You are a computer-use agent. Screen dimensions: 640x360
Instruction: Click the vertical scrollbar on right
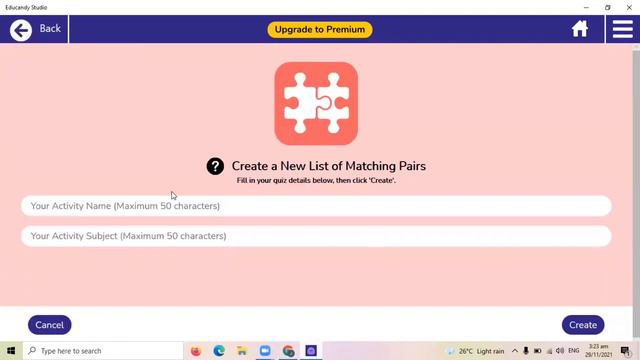(636, 192)
